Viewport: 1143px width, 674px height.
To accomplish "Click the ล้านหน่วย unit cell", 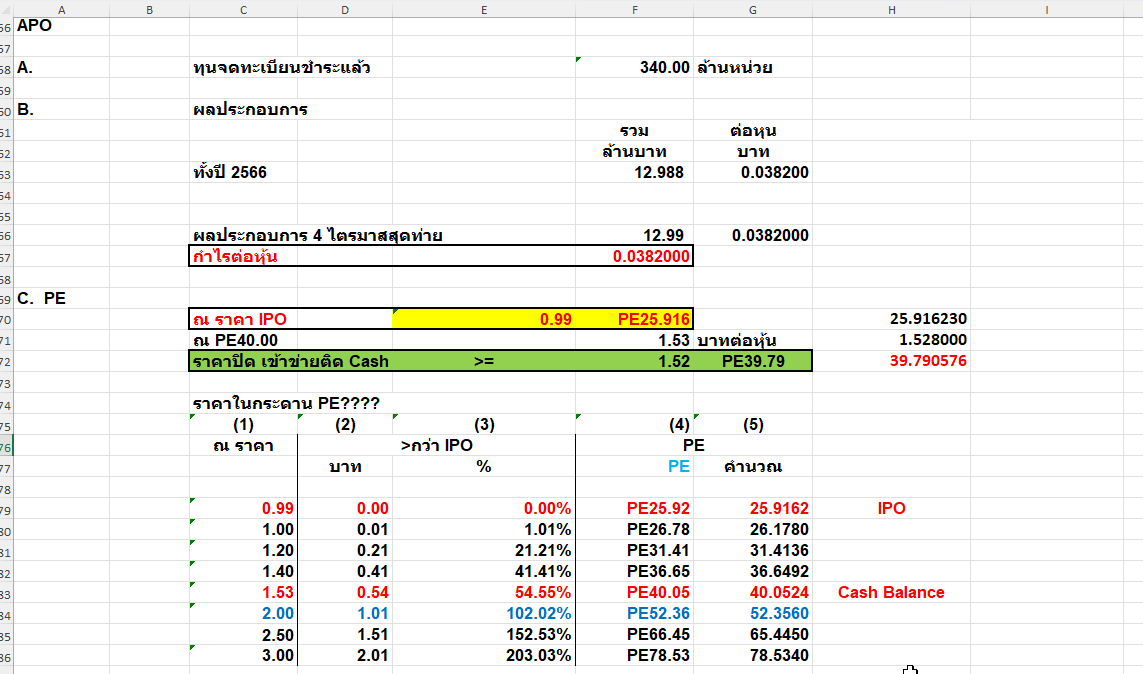I will point(753,68).
